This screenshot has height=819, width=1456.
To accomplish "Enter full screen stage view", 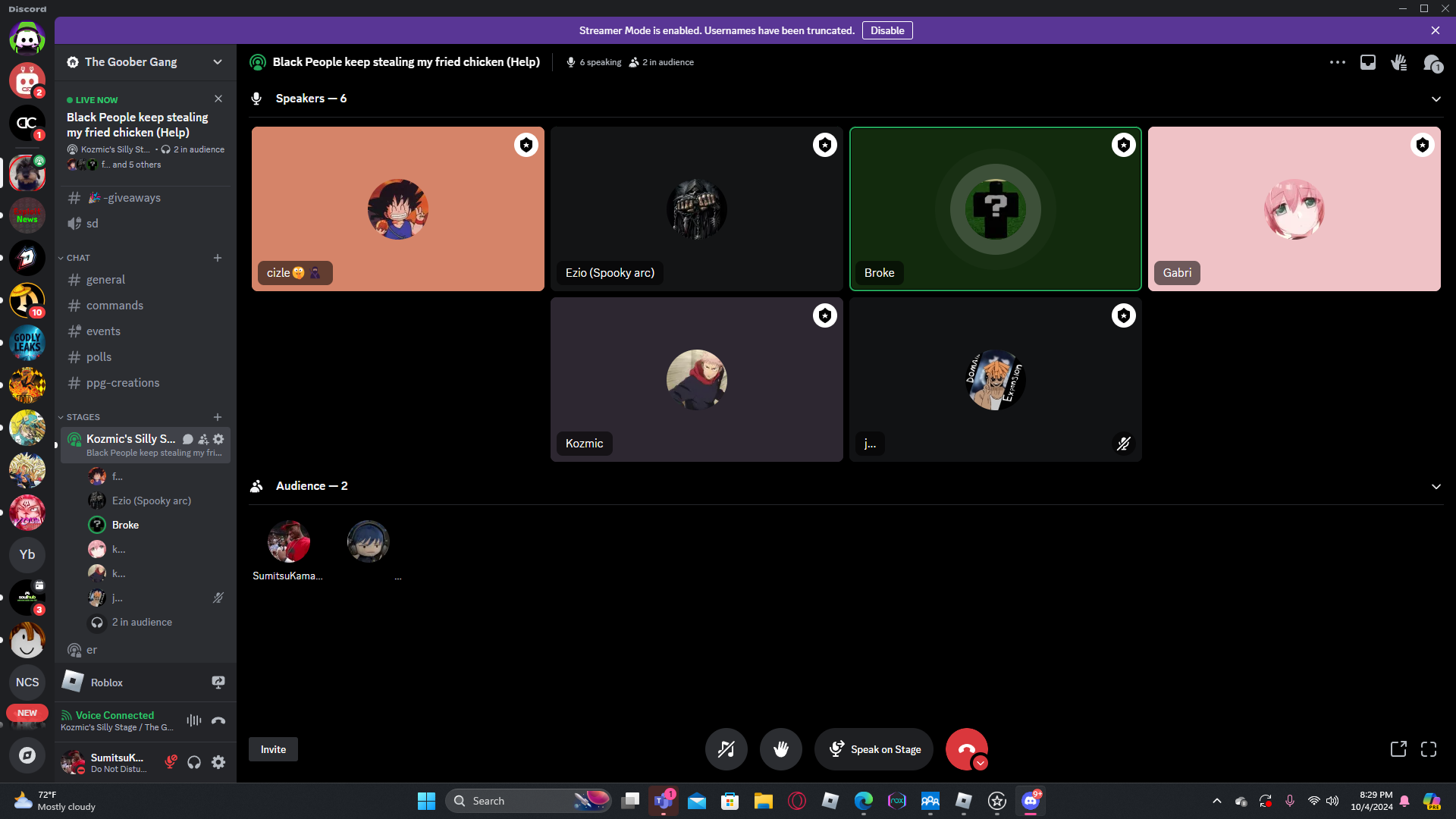I will 1429,749.
